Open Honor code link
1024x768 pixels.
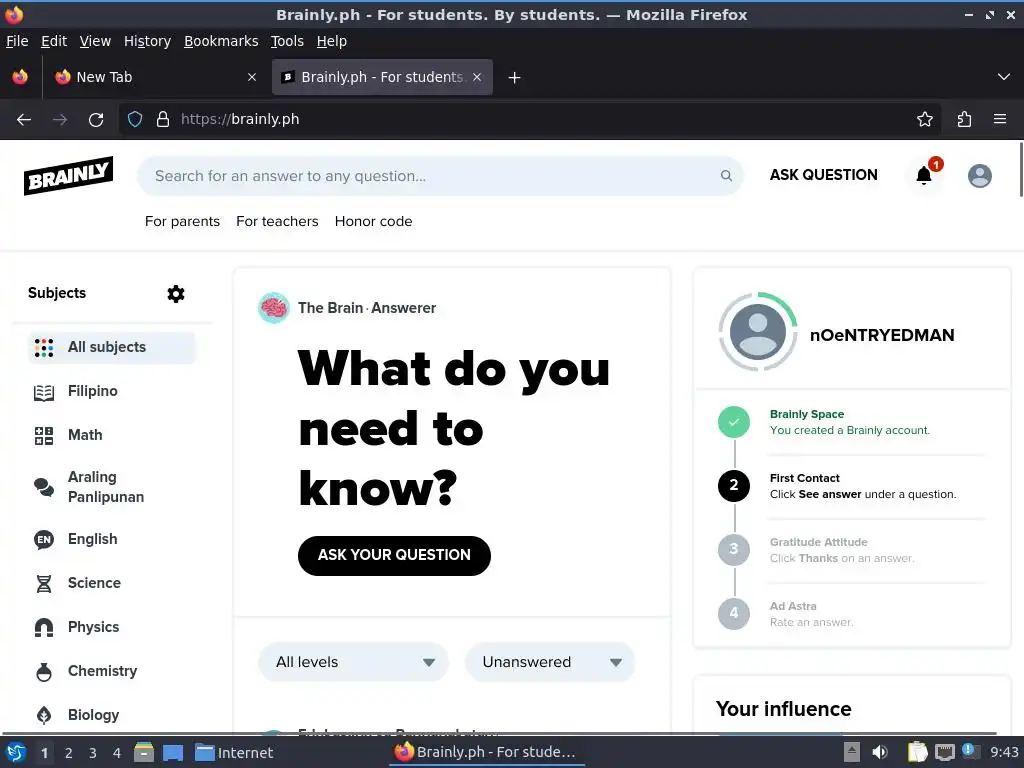pos(374,221)
